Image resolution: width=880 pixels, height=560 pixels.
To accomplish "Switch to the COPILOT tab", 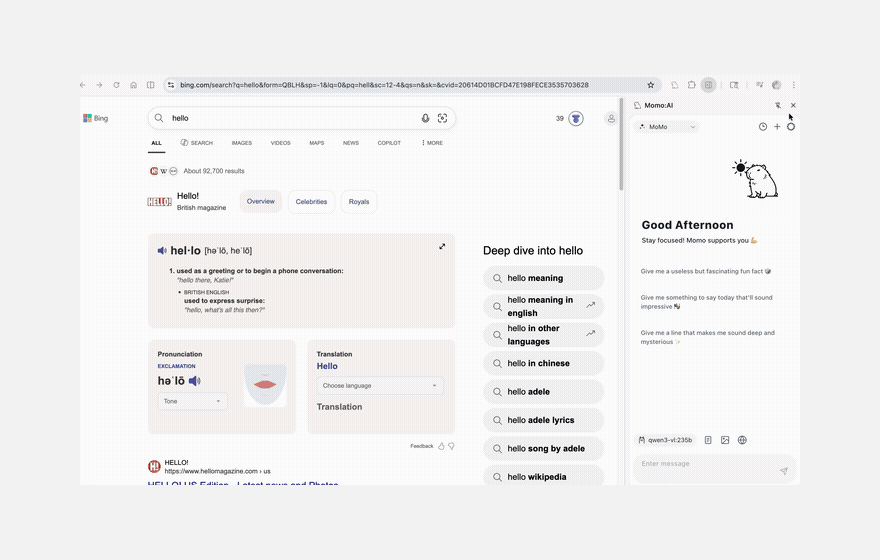I will [389, 143].
